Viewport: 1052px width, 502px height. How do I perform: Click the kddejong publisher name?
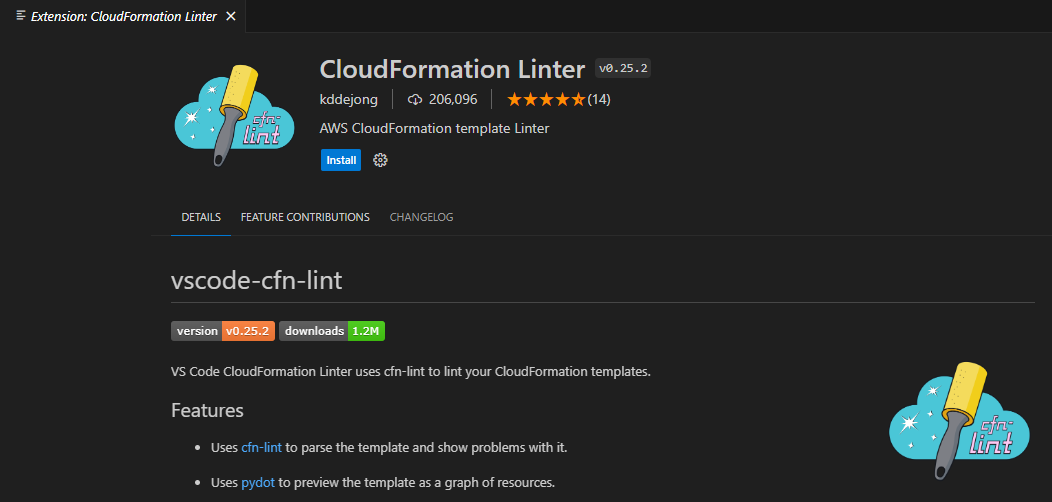(x=349, y=100)
